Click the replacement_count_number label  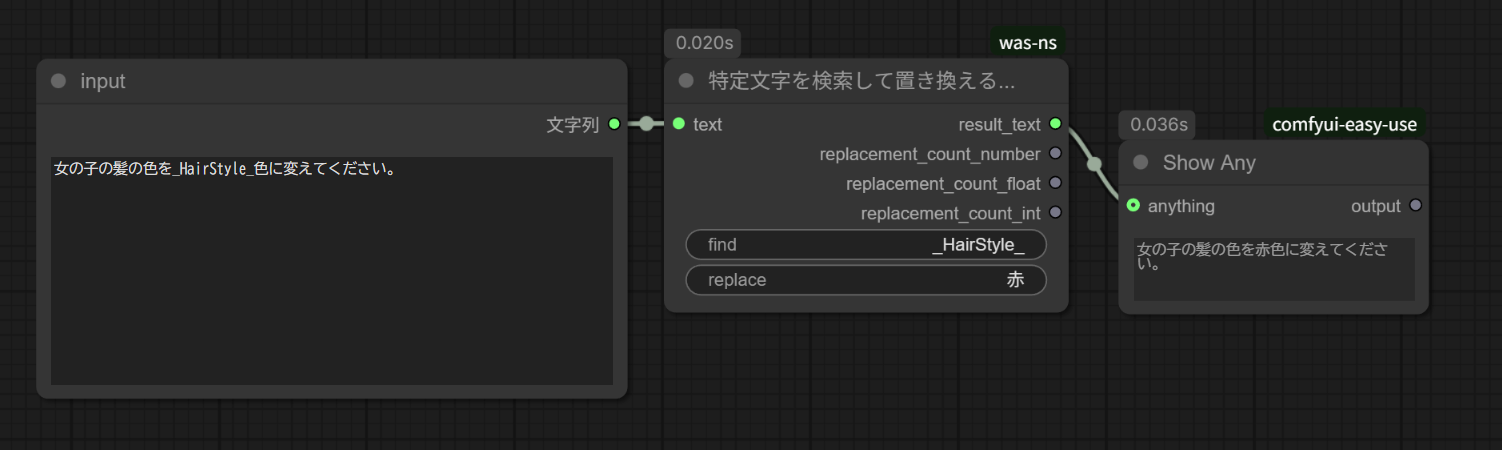click(930, 154)
